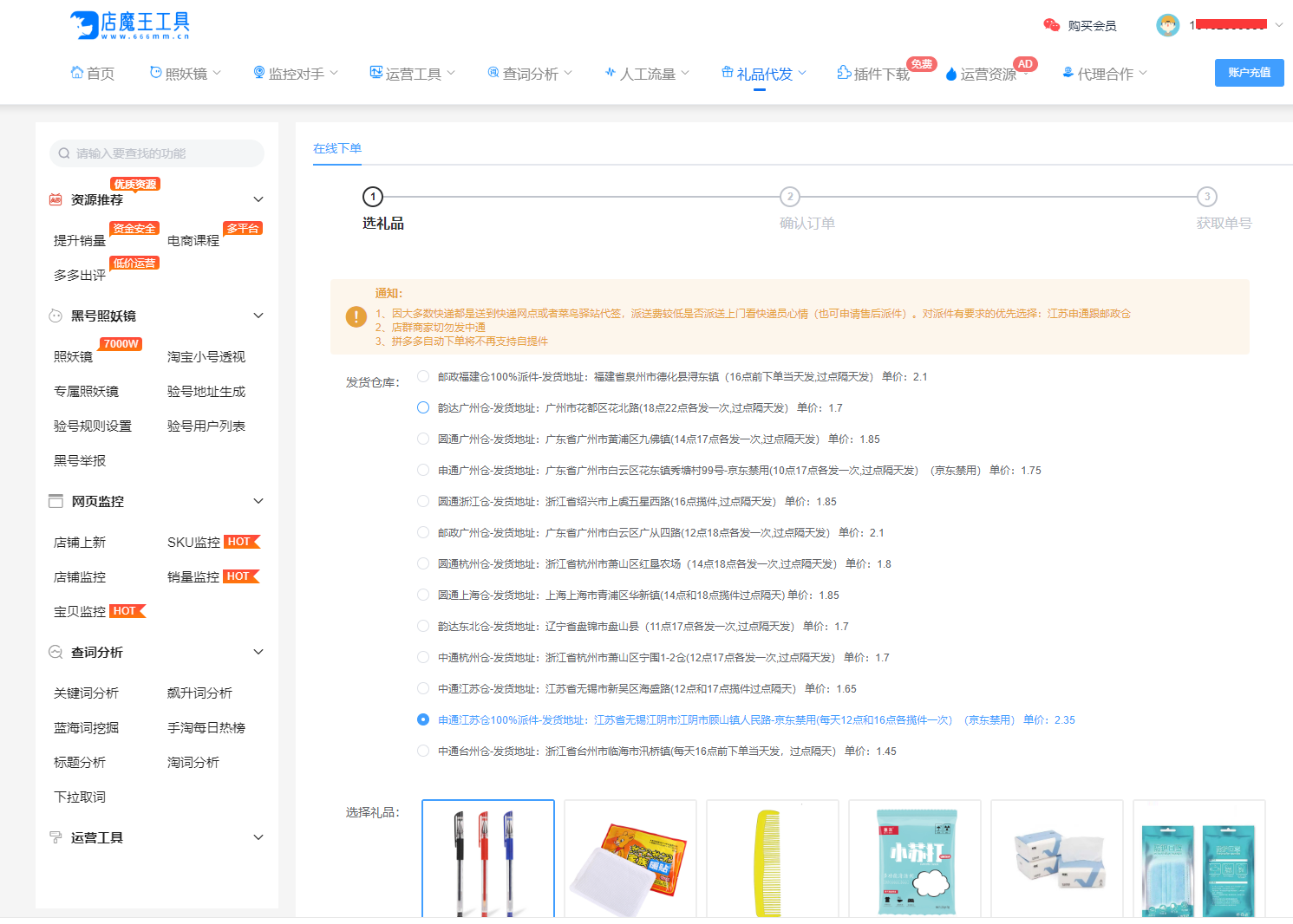Select 邮政广州仓 warehouse radio
The image size is (1293, 924).
pyautogui.click(x=423, y=532)
